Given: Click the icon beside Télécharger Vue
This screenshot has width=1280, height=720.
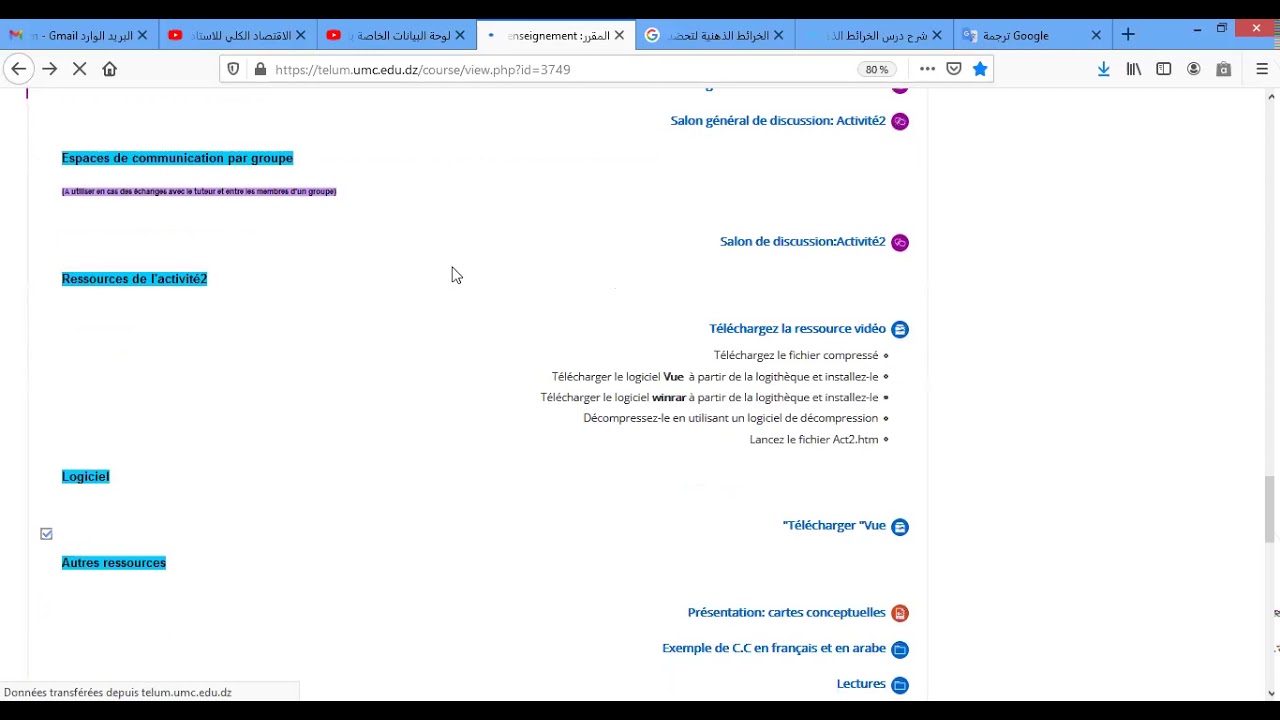Looking at the screenshot, I should click(900, 526).
